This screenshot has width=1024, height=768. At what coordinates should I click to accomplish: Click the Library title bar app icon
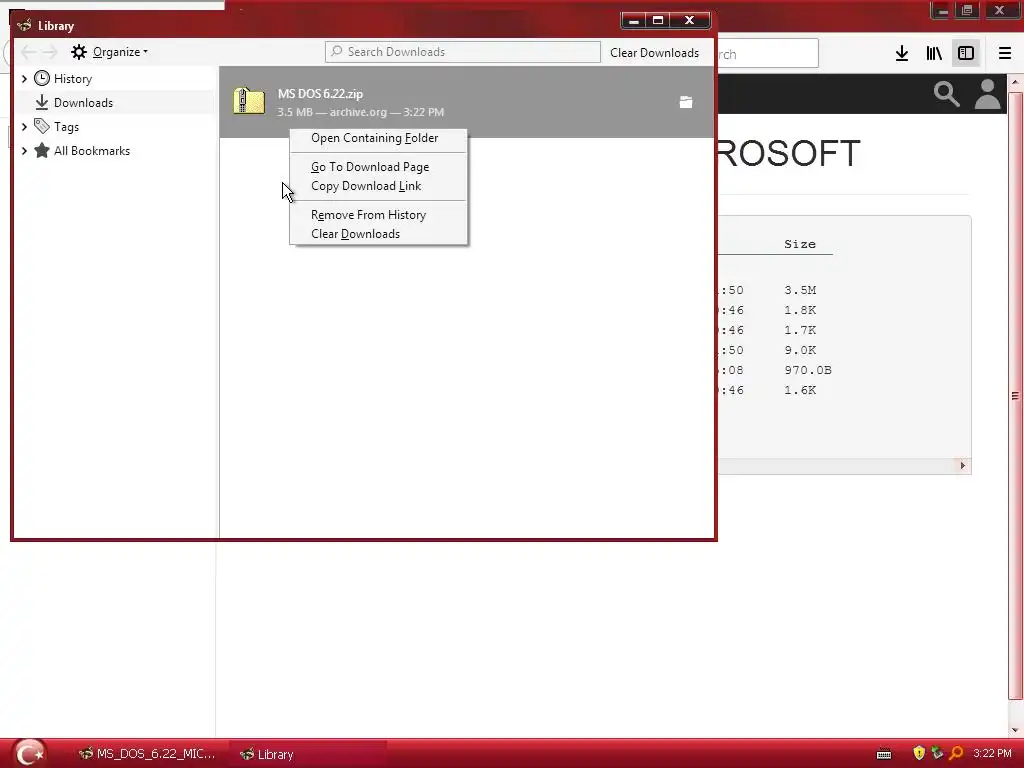[x=25, y=25]
